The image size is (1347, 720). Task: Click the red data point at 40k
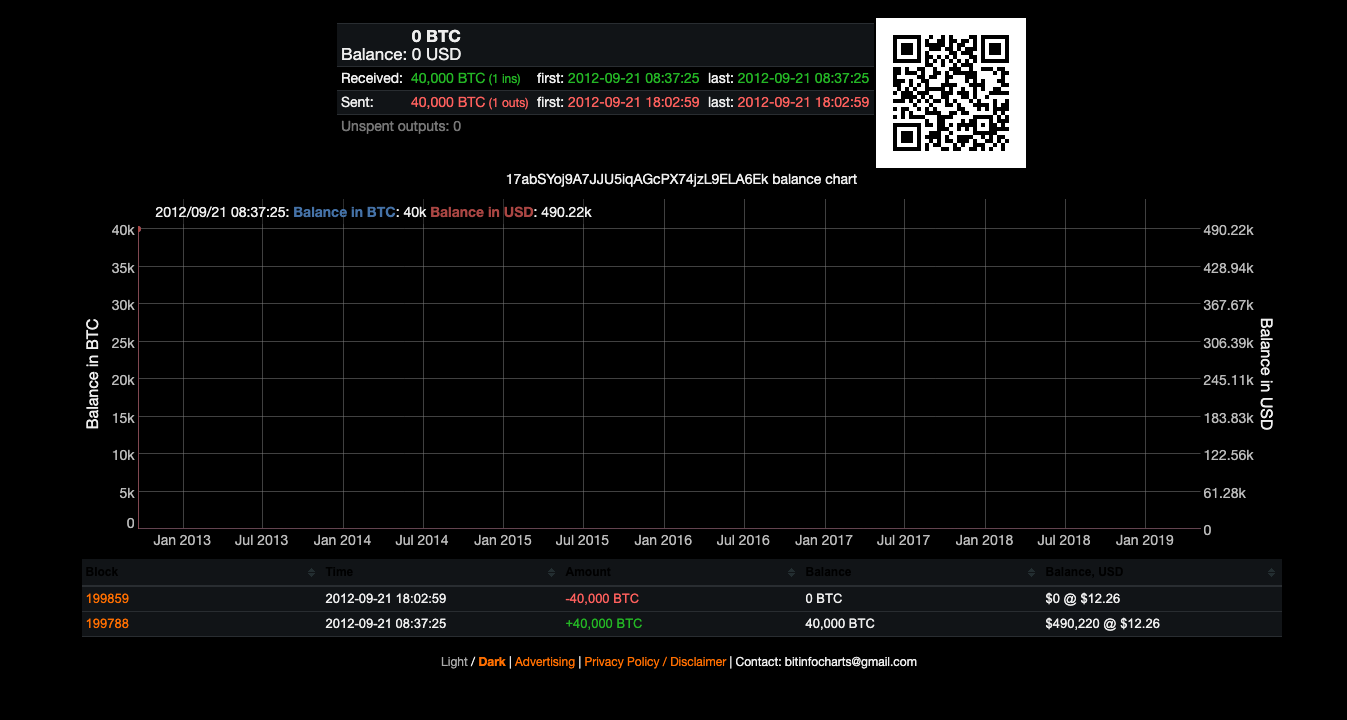point(139,229)
